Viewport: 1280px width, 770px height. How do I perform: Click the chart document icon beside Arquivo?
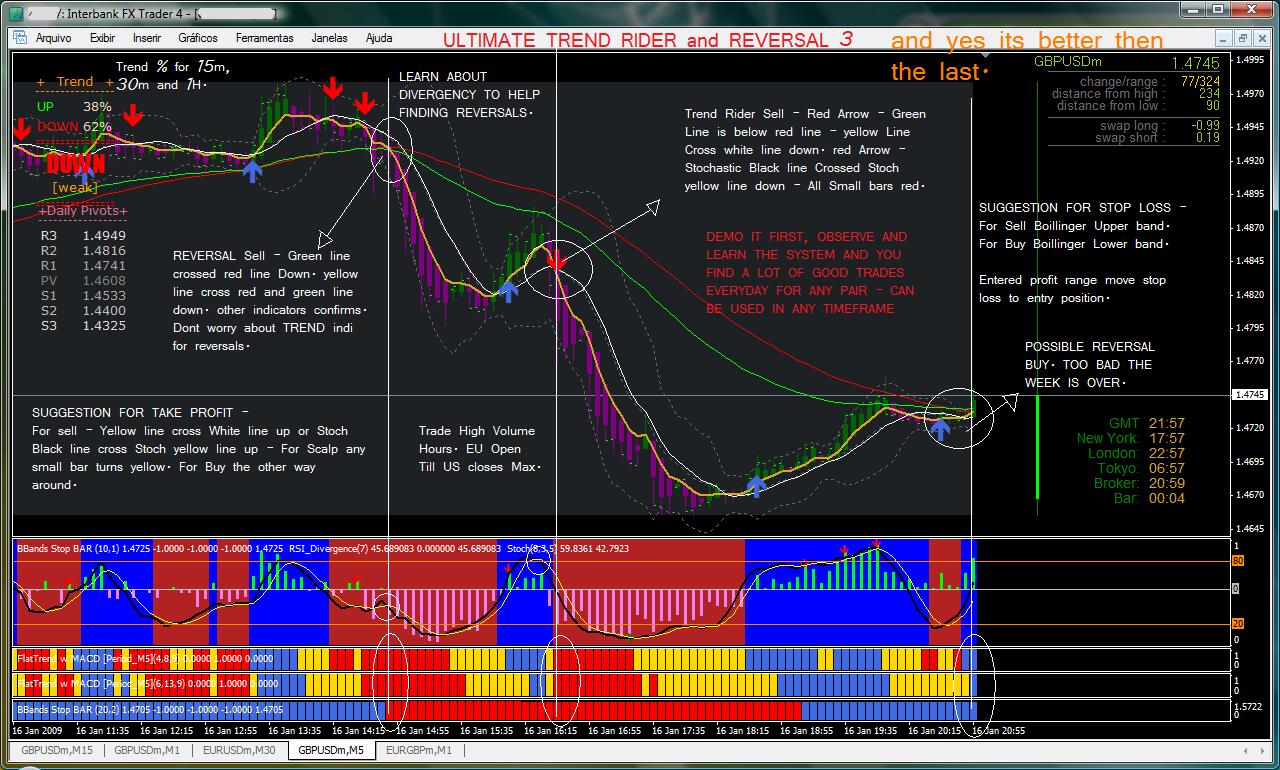point(21,38)
